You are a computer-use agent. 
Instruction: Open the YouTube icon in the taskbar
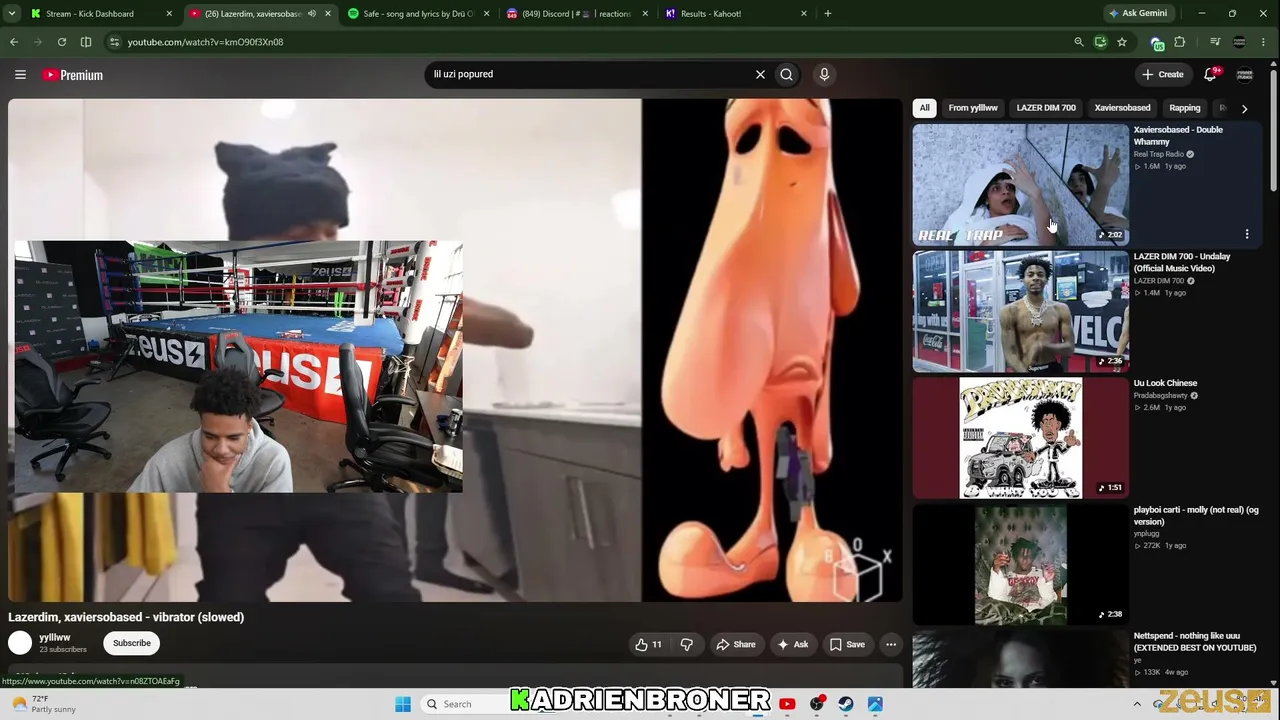(x=787, y=704)
